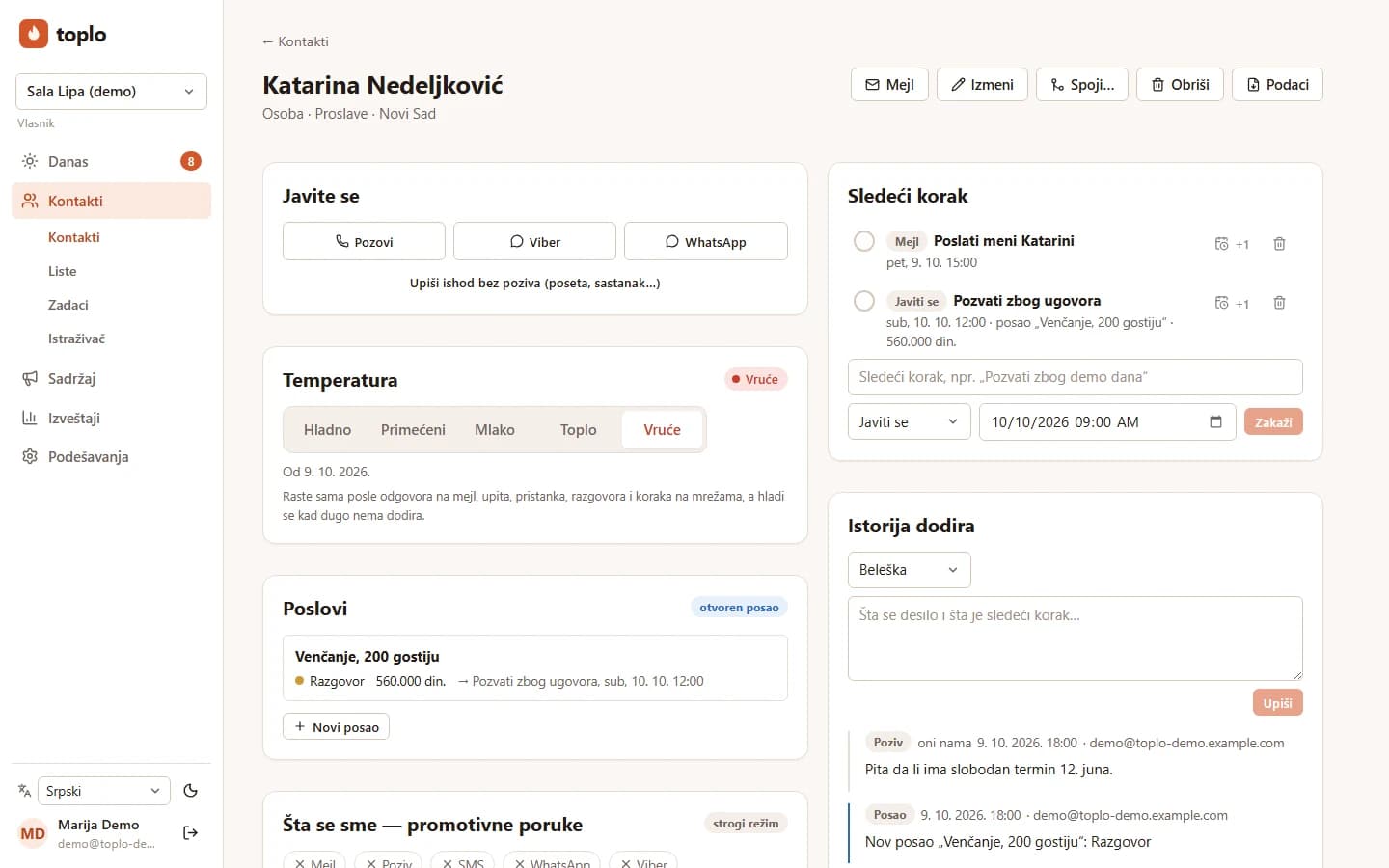Contact via the WhatsApp button
The width and height of the screenshot is (1389, 868).
[706, 241]
